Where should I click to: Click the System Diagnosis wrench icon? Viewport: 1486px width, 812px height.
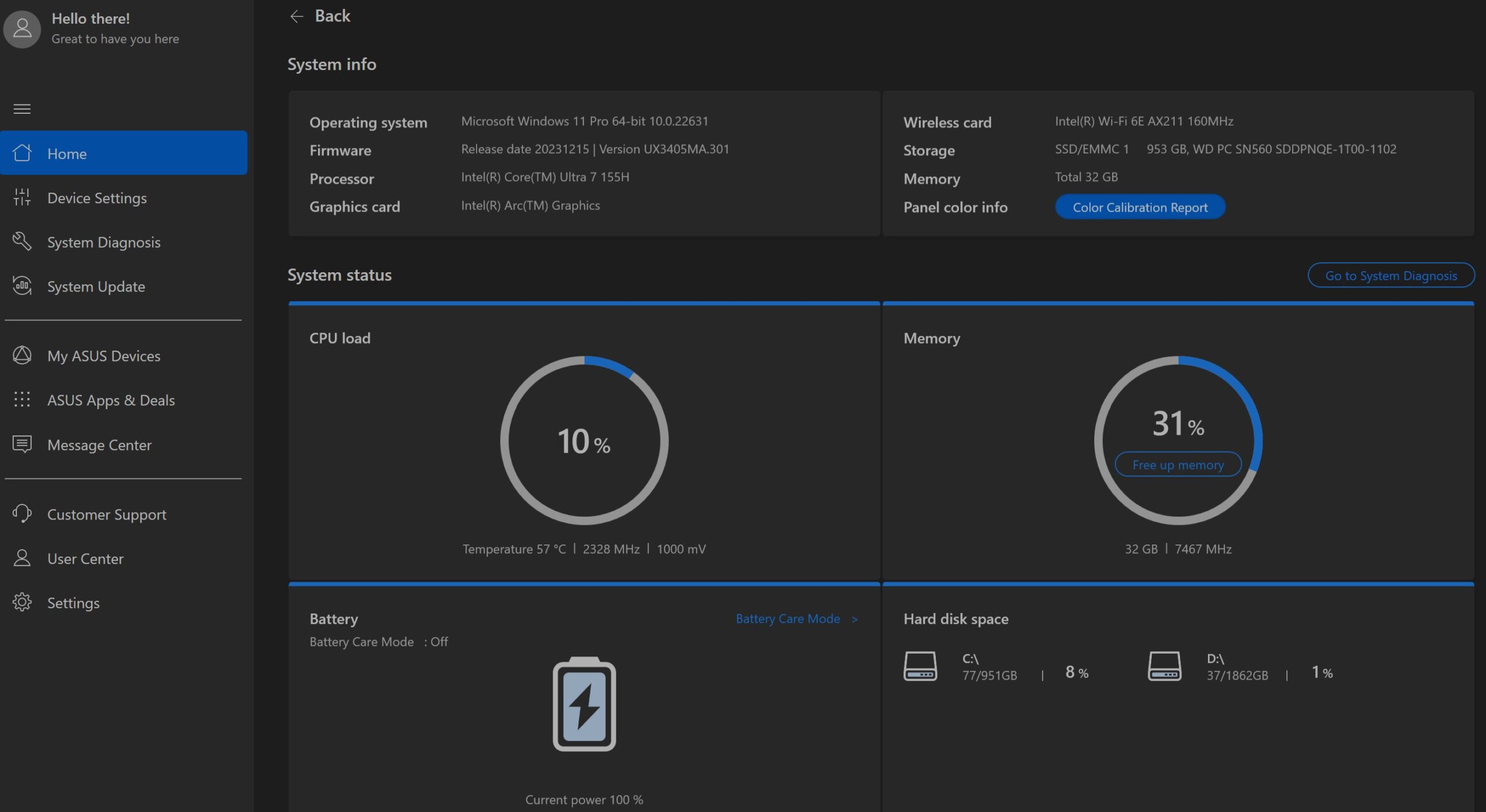point(22,241)
